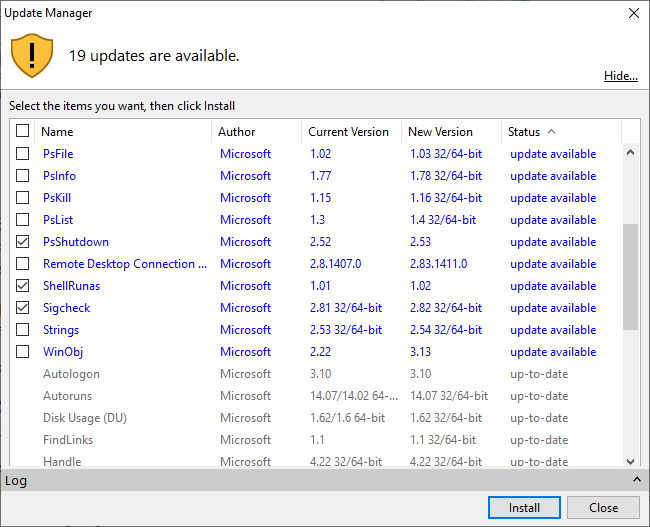Image resolution: width=650 pixels, height=527 pixels.
Task: Select the Remote Desktop Connection row name
Action: 125,264
